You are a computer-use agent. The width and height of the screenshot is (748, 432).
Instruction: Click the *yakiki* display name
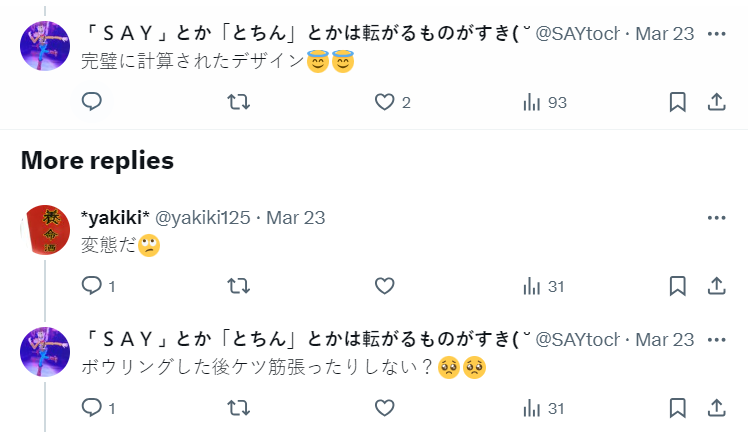114,217
